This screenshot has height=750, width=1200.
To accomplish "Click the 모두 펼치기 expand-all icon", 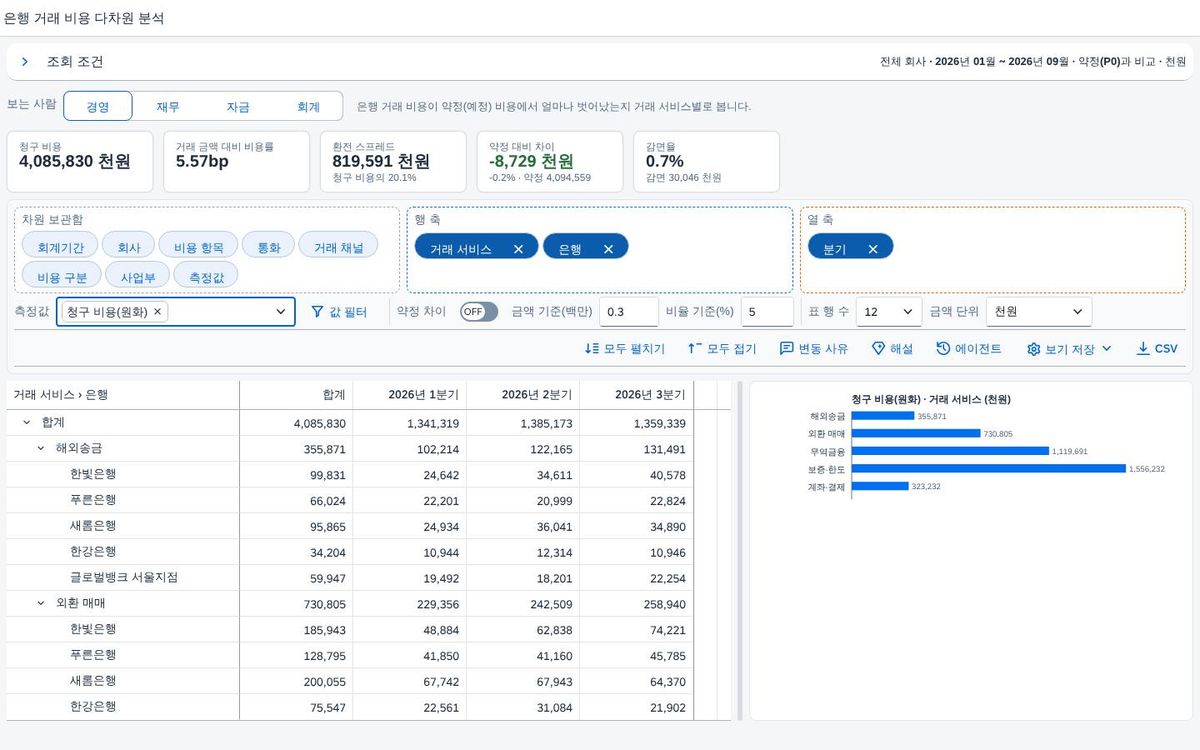I will [591, 349].
